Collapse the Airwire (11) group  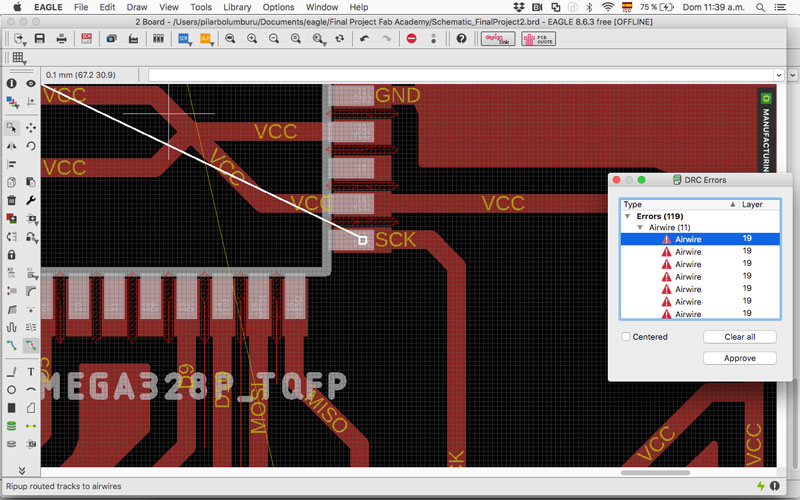(x=640, y=228)
